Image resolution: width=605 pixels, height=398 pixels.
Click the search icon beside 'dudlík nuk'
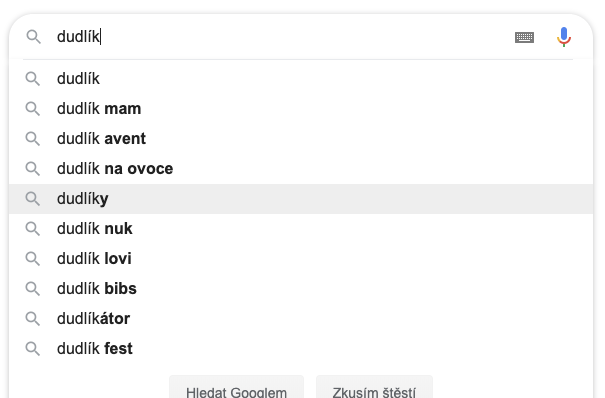[x=33, y=229]
